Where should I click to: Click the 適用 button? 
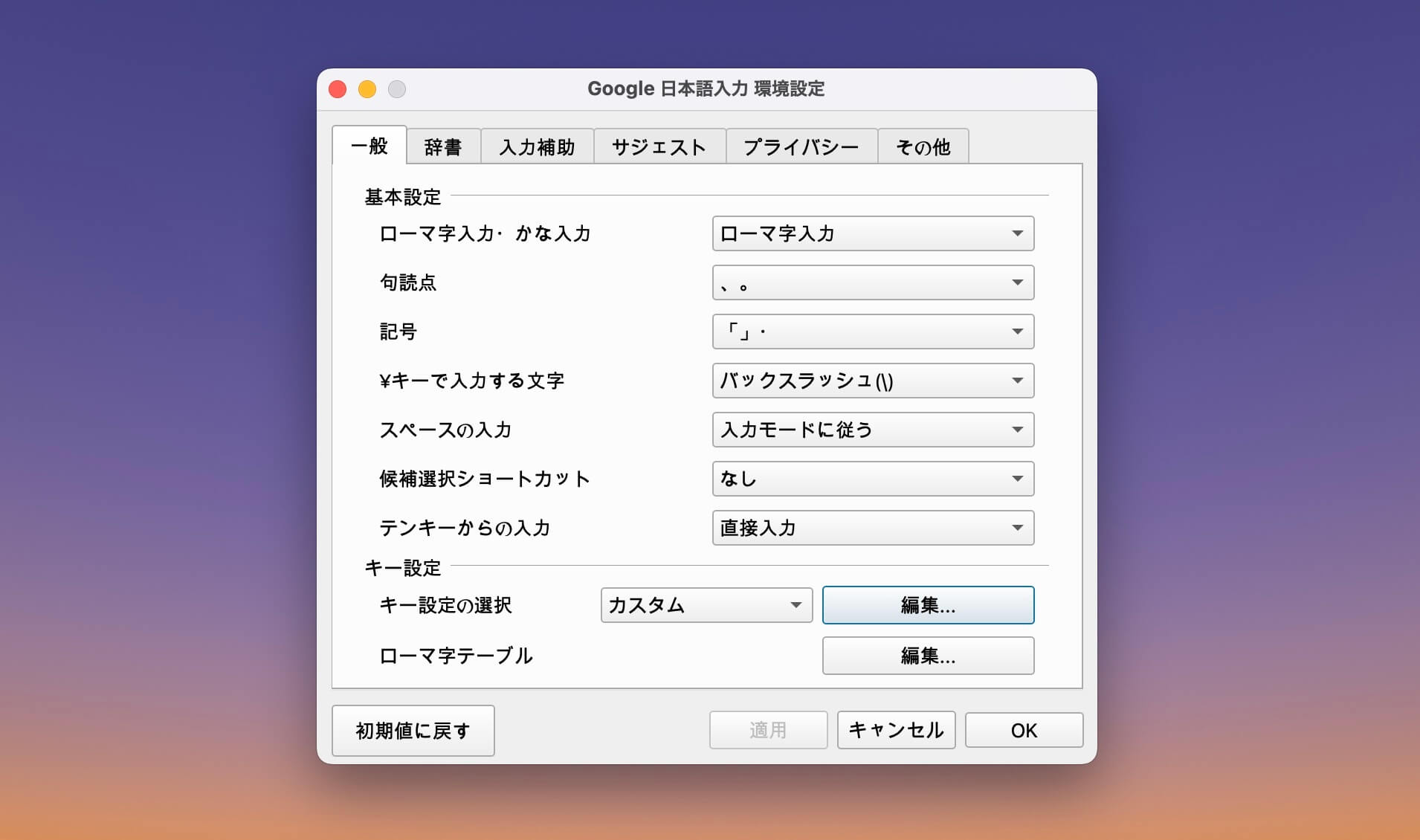click(768, 730)
